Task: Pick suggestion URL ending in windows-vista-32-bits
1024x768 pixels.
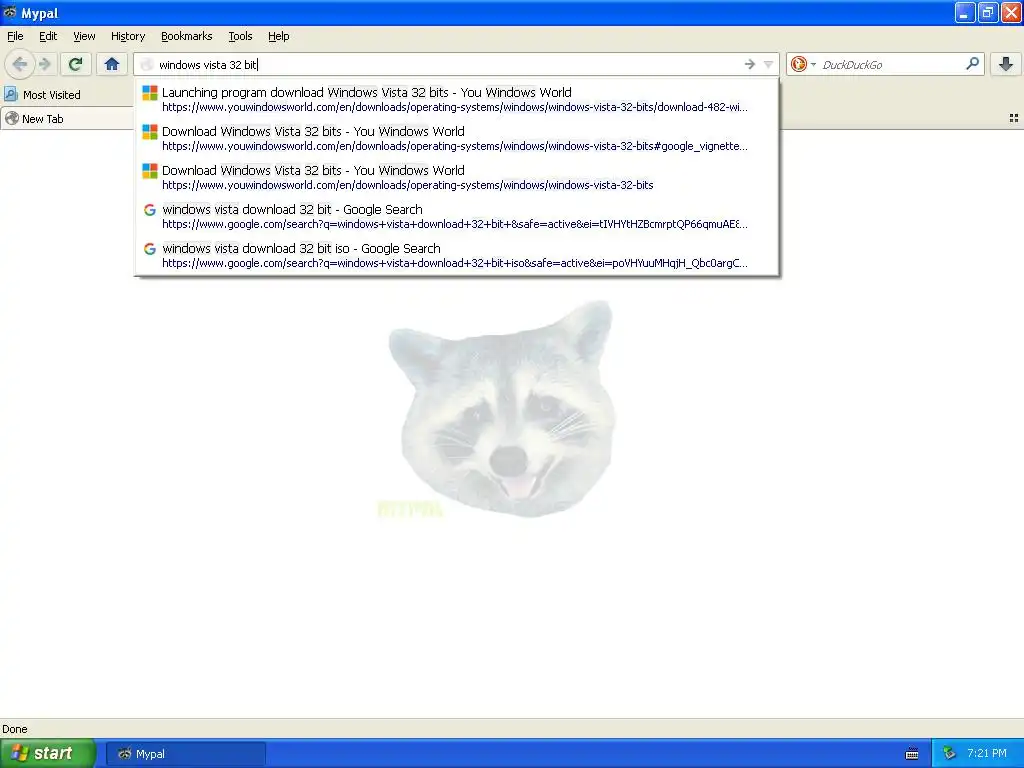Action: point(456,178)
